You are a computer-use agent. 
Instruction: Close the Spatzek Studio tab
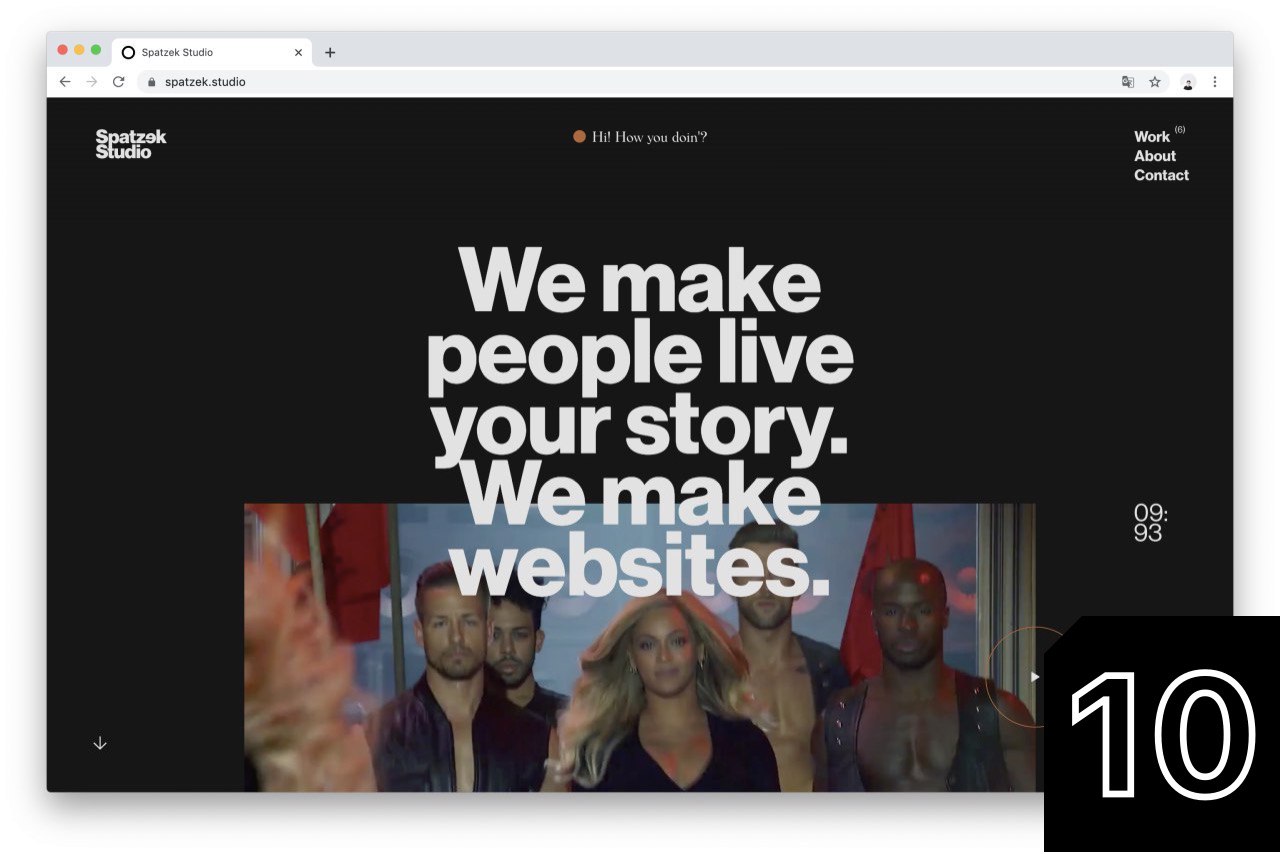point(298,52)
